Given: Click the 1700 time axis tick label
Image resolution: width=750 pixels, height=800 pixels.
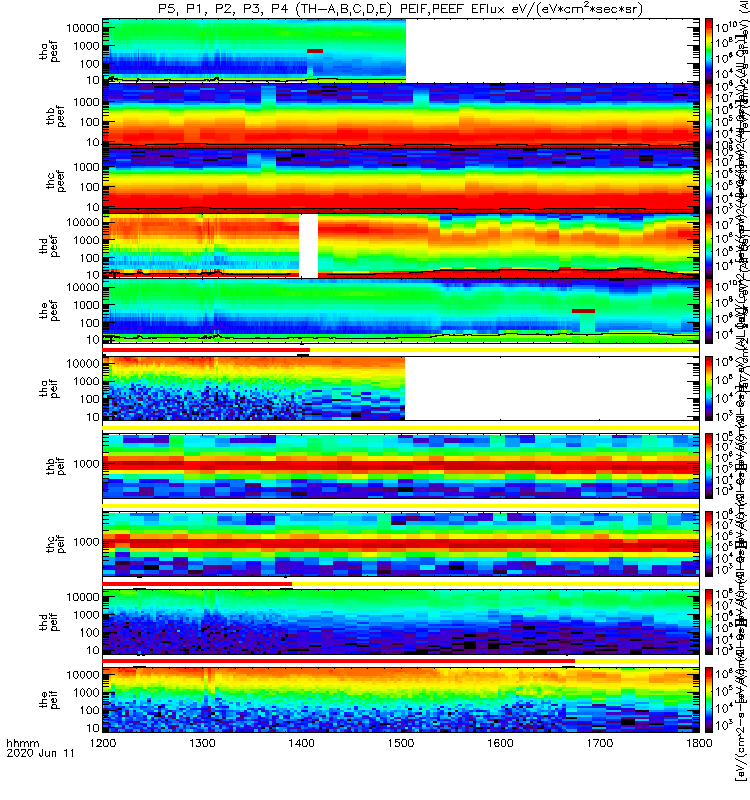Looking at the screenshot, I should [599, 743].
